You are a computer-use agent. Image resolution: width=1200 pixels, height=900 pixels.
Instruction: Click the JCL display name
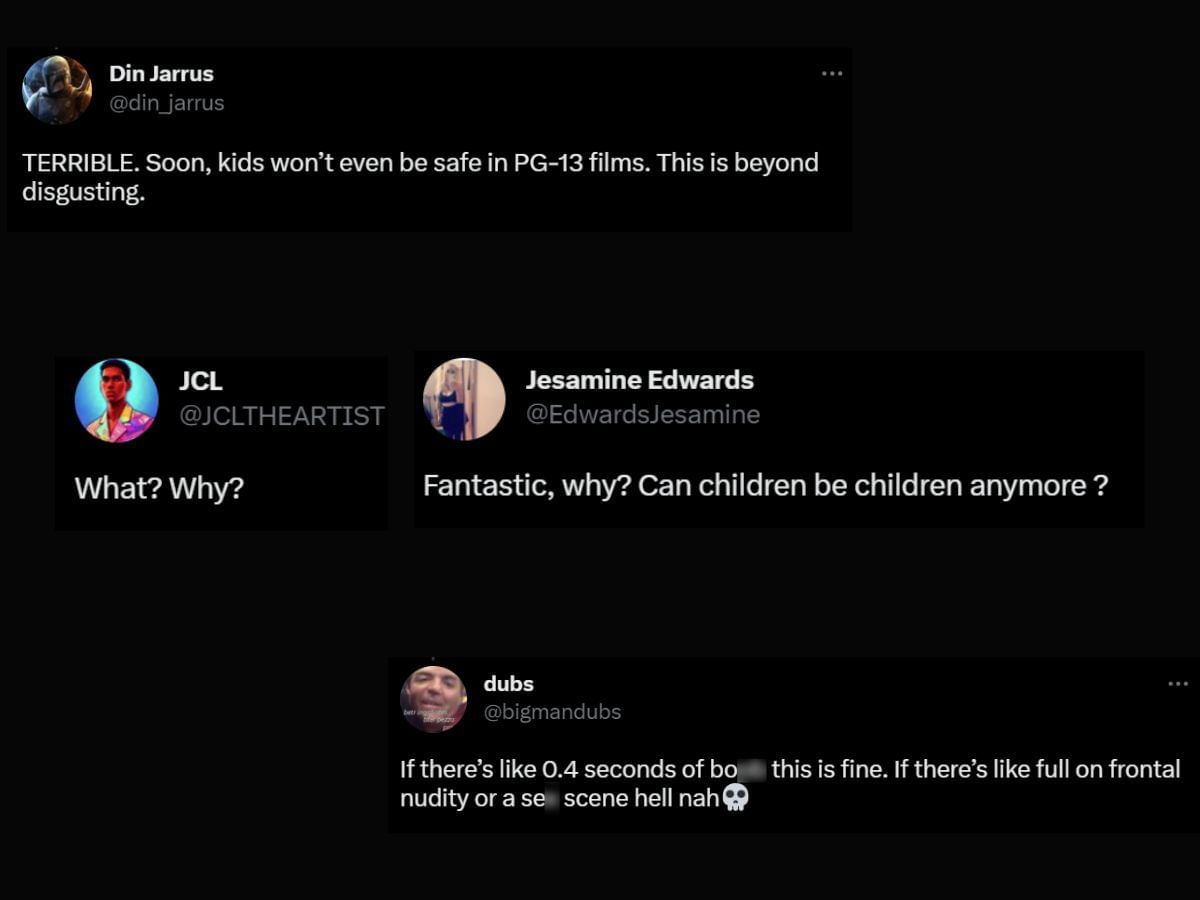[x=200, y=381]
